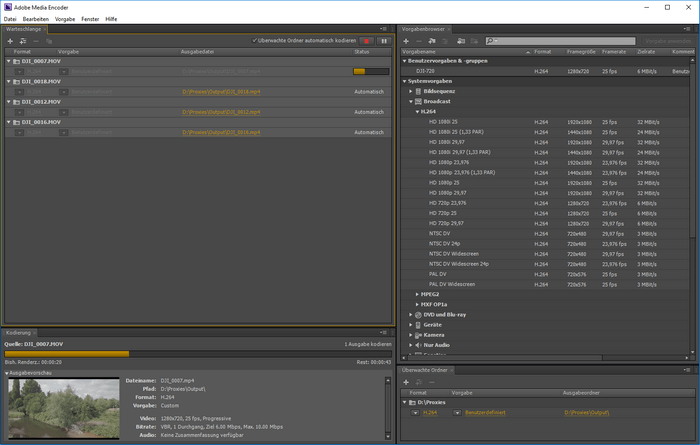Open the Fenster menu
Screen dimensions: 700x445
90,19
